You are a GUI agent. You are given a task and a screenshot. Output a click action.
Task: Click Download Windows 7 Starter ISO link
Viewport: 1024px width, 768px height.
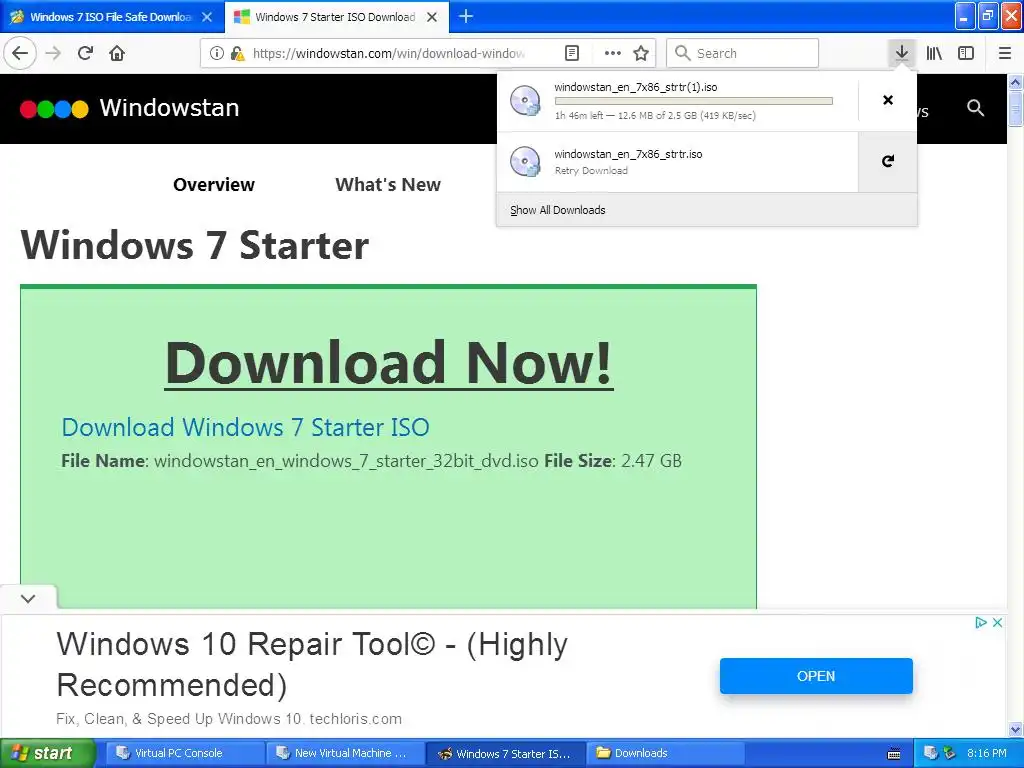(246, 427)
